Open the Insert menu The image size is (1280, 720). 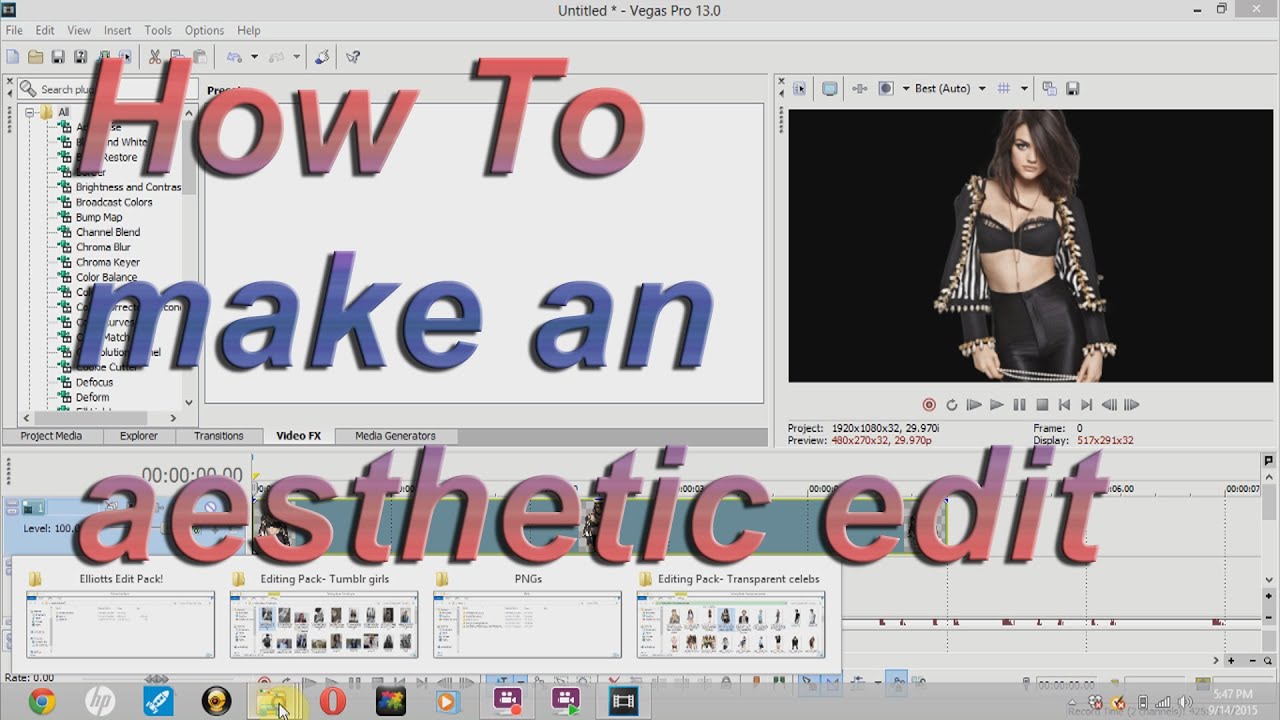point(117,30)
